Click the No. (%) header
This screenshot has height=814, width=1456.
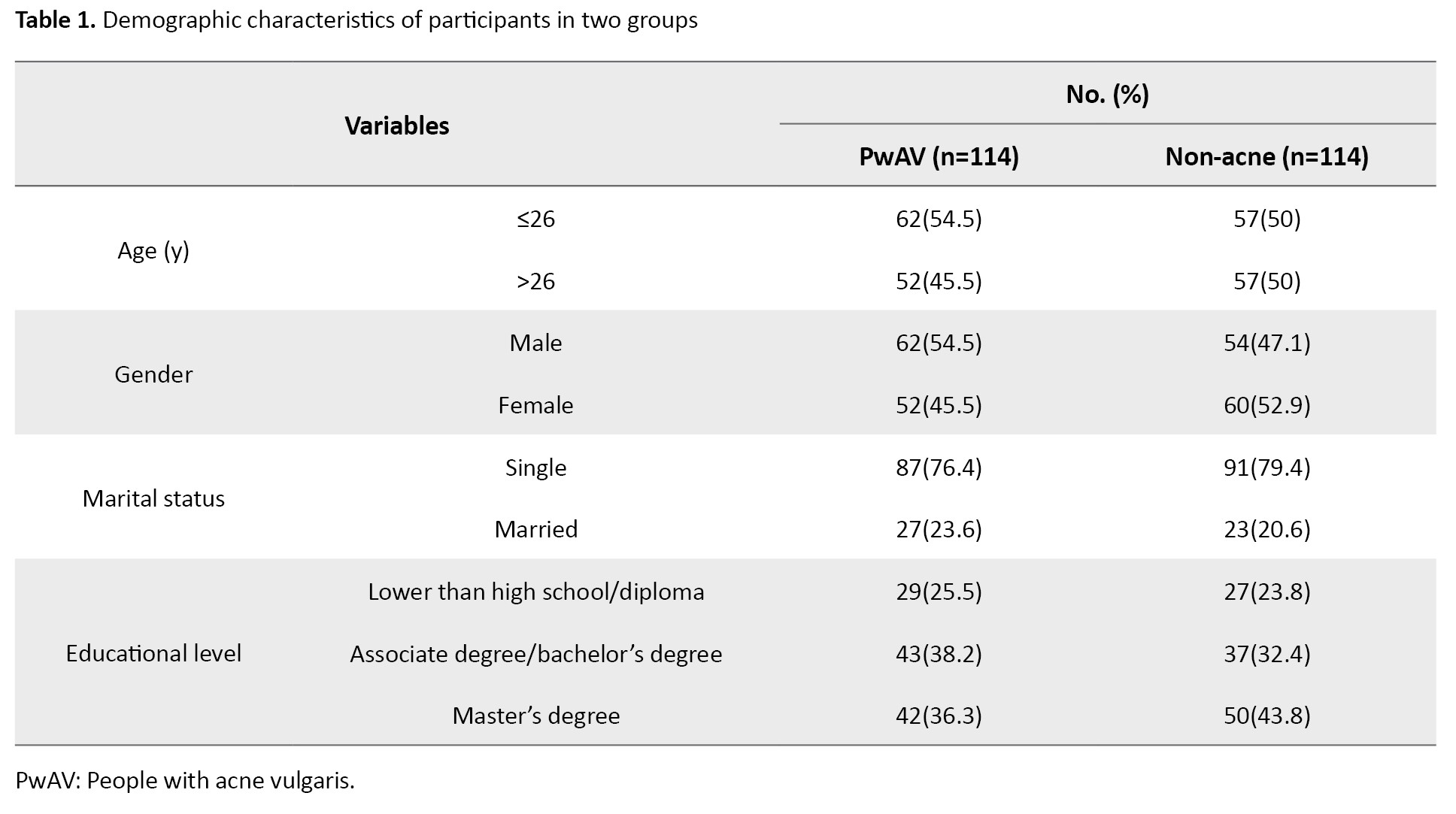(x=1107, y=94)
